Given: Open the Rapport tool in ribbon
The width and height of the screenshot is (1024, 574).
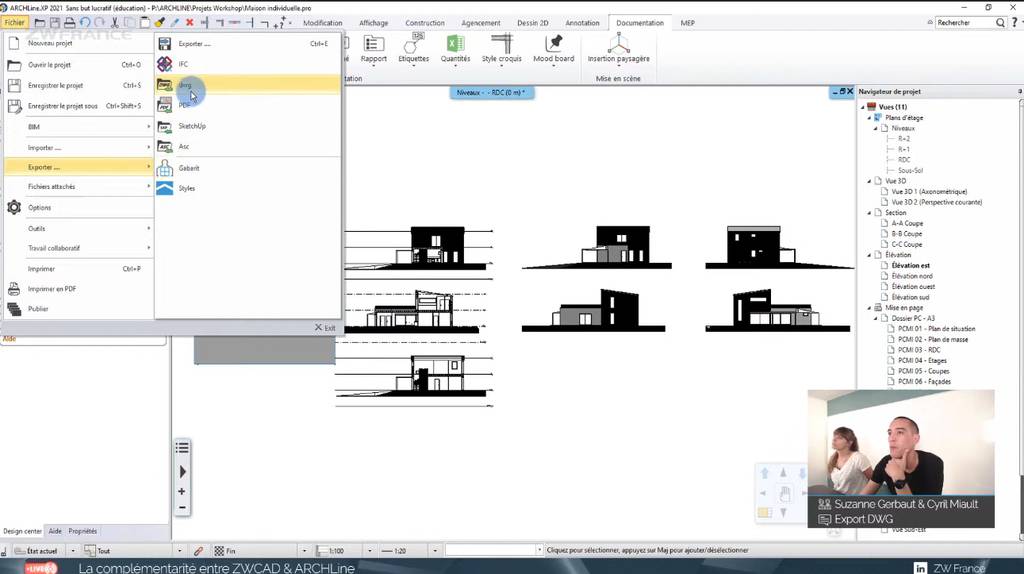Looking at the screenshot, I should tap(374, 50).
